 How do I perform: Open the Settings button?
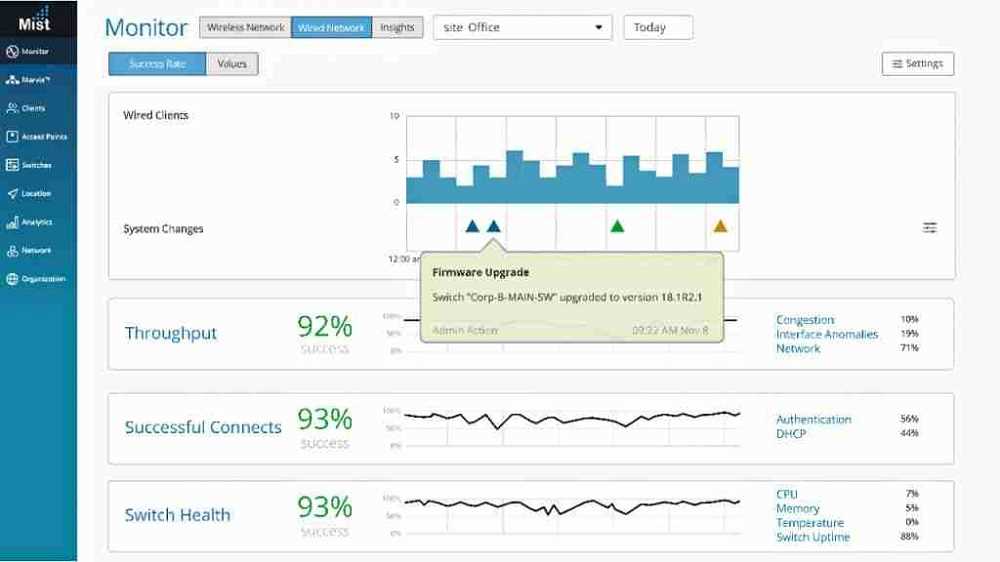pos(917,64)
